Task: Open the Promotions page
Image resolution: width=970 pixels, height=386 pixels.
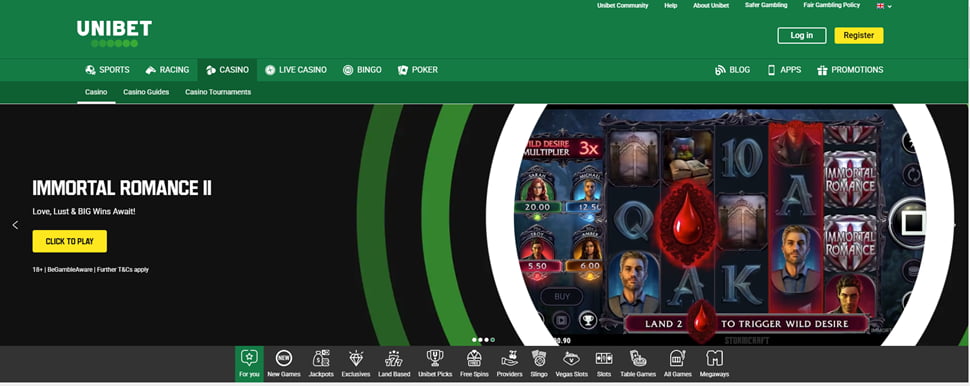Action: [x=850, y=70]
